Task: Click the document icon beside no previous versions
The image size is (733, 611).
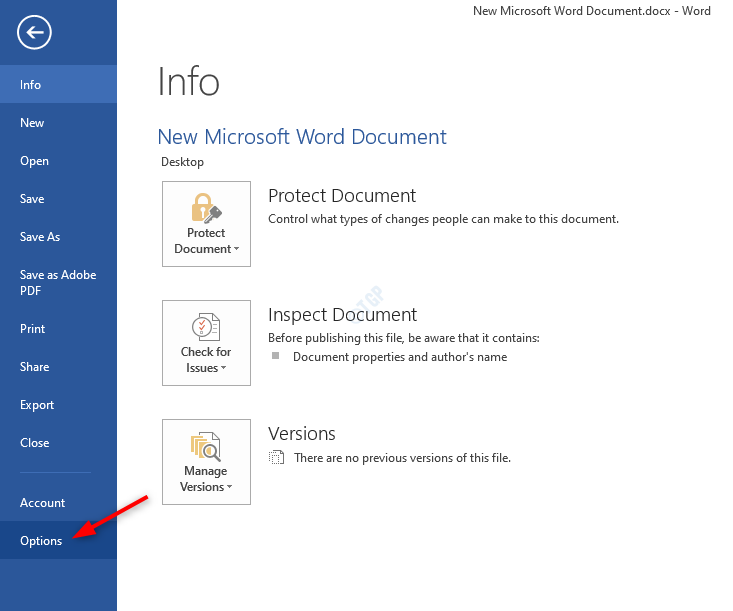Action: 276,457
